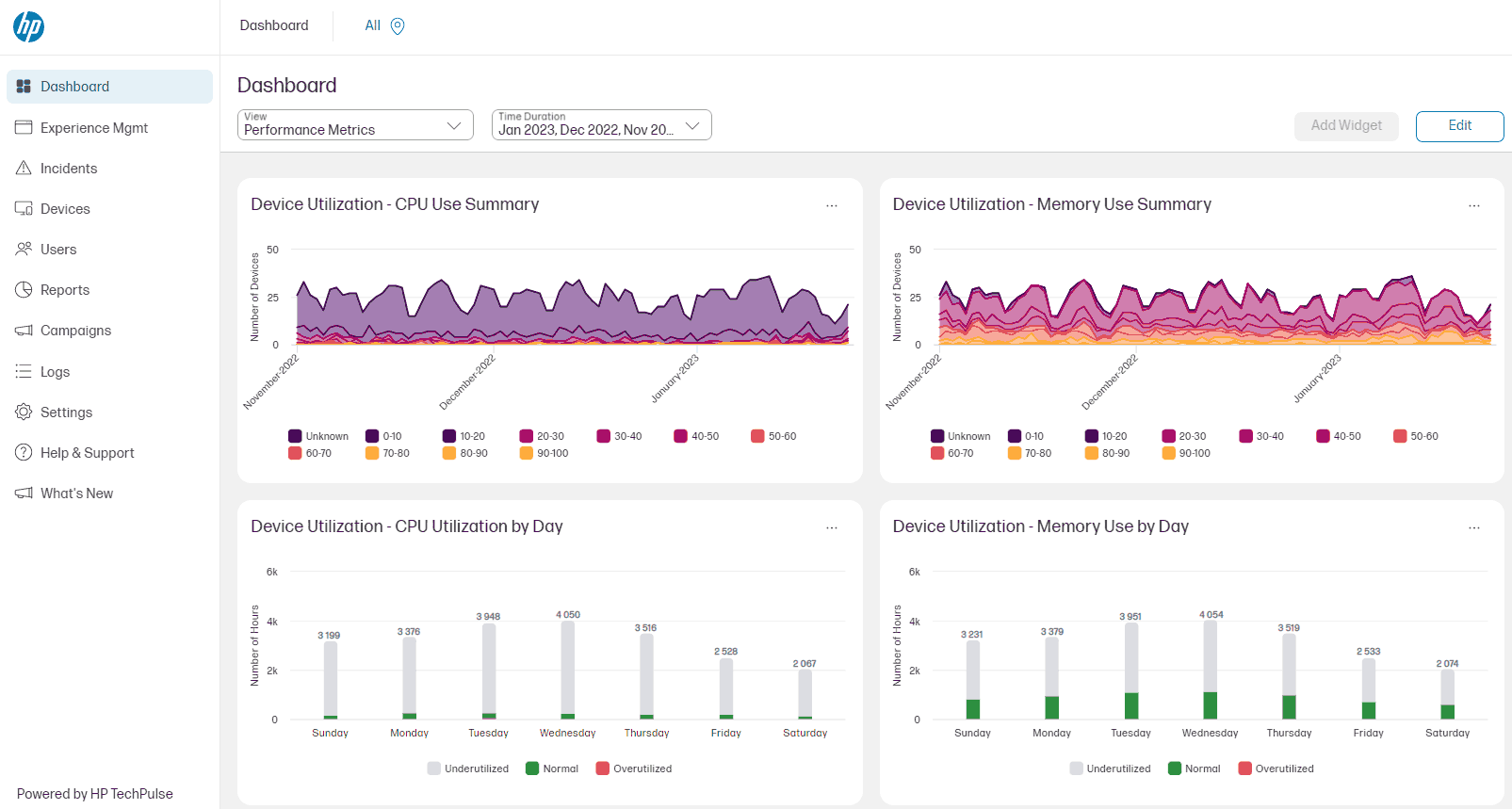Viewport: 1512px width, 809px height.
Task: Open Campaigns using the megaphone icon
Action: point(24,331)
